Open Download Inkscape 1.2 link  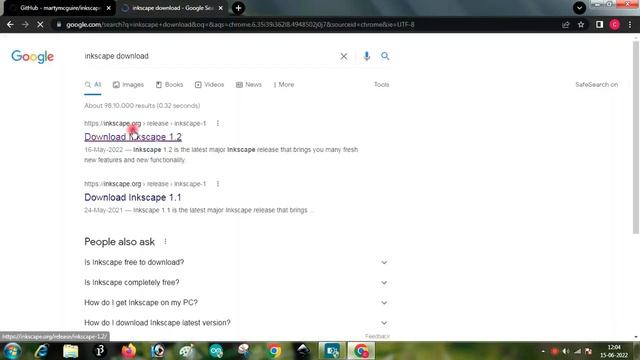pyautogui.click(x=133, y=137)
